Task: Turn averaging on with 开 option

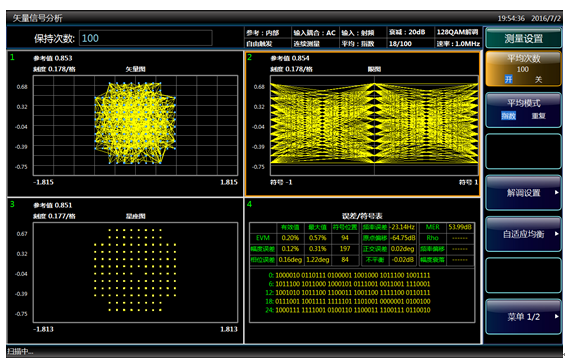Action: point(508,79)
